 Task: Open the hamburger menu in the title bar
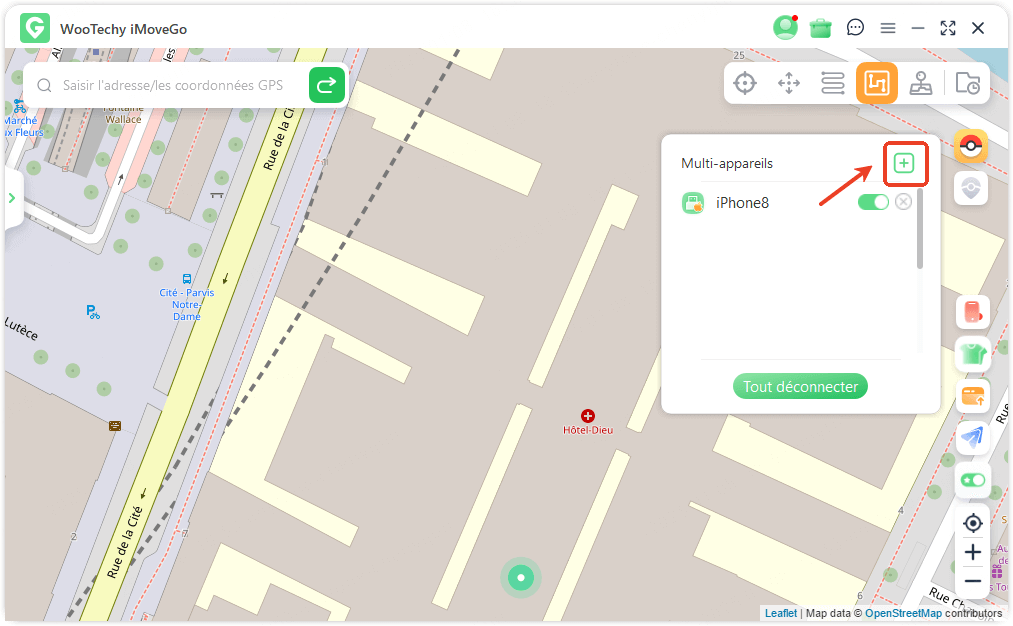[x=888, y=28]
